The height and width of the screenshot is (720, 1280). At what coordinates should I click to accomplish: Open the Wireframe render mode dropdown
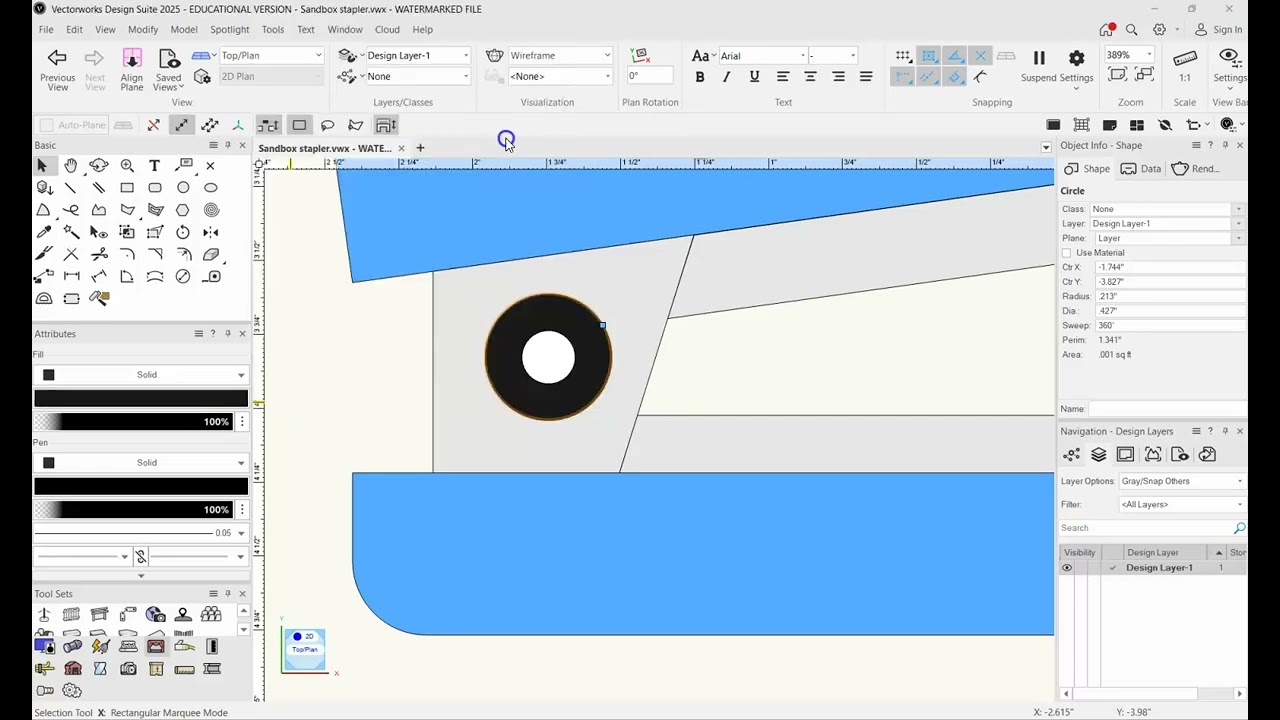(560, 56)
